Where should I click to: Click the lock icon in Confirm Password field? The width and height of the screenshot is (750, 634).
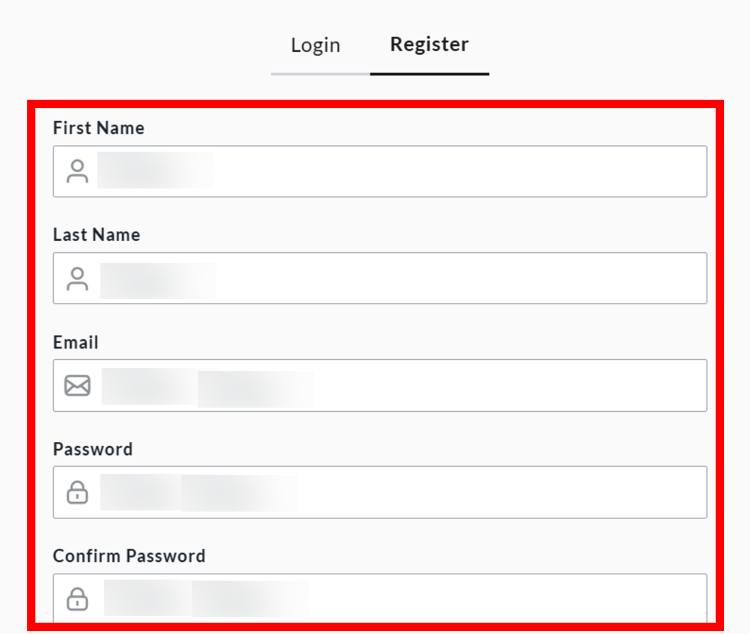click(77, 599)
